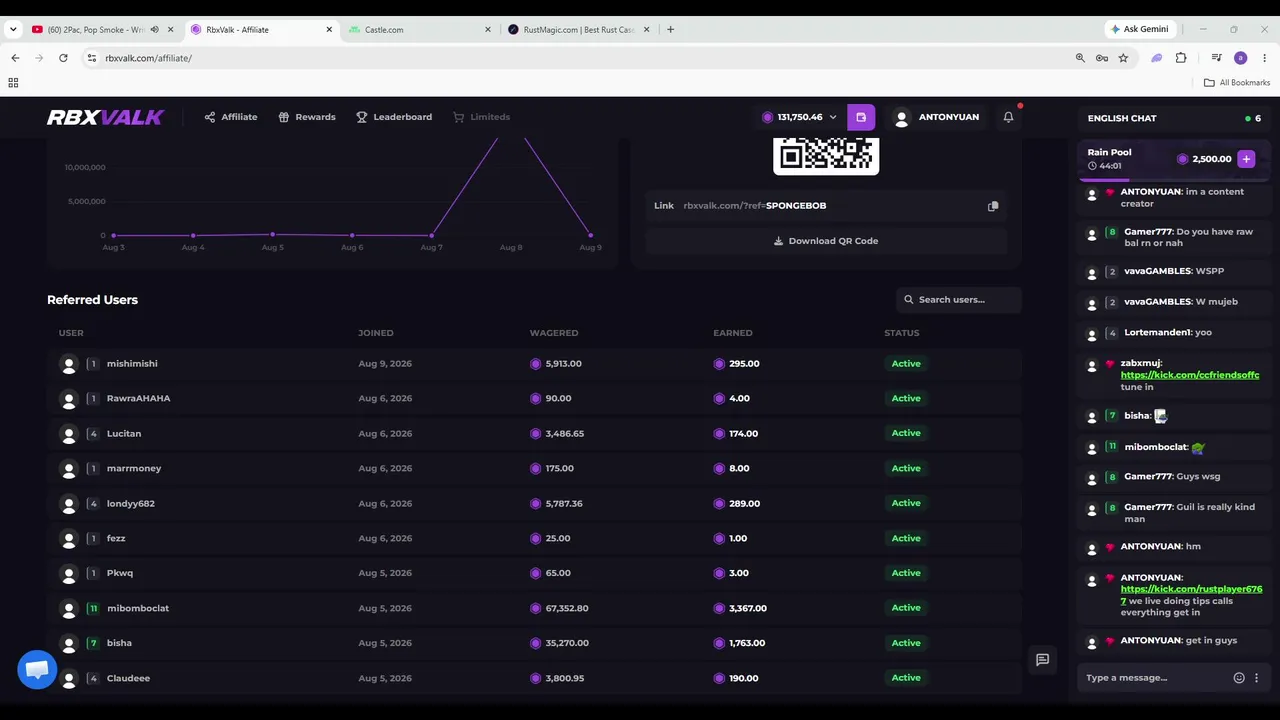Click the avatar icon of Pkwq row
Viewport: 1280px width, 720px height.
pos(69,574)
